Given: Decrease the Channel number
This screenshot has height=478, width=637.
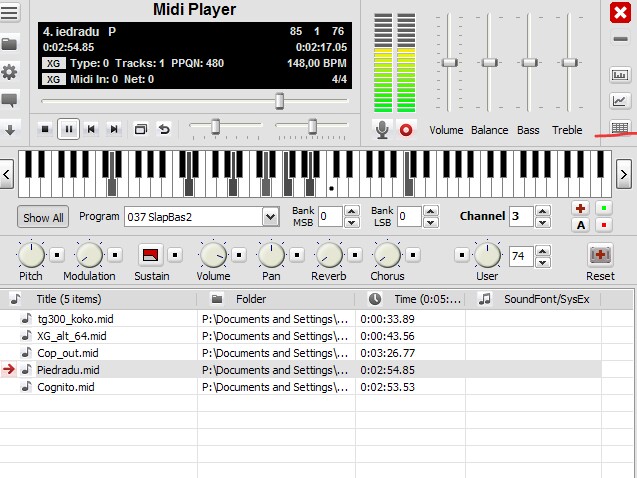Looking at the screenshot, I should 543,223.
